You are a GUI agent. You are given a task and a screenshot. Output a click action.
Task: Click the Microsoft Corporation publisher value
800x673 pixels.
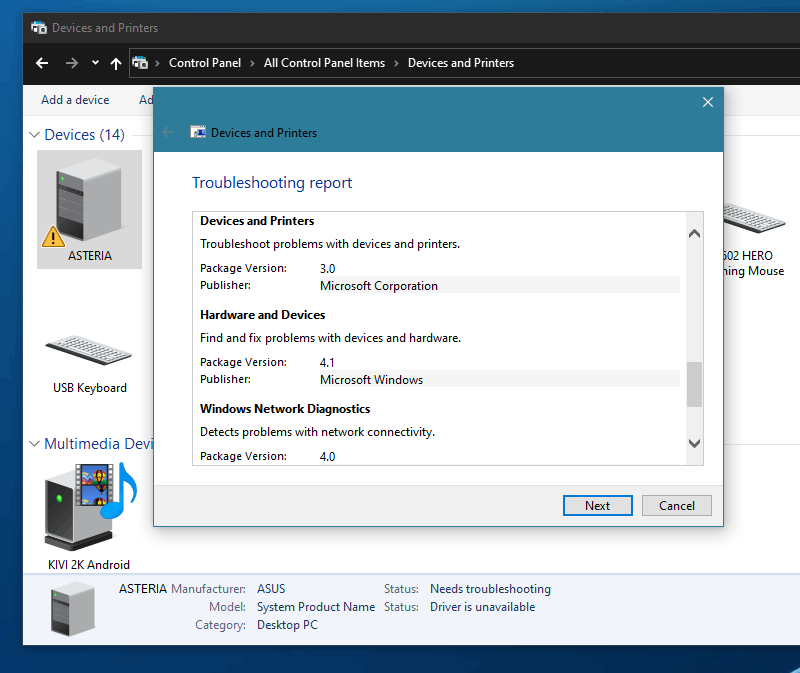point(379,286)
